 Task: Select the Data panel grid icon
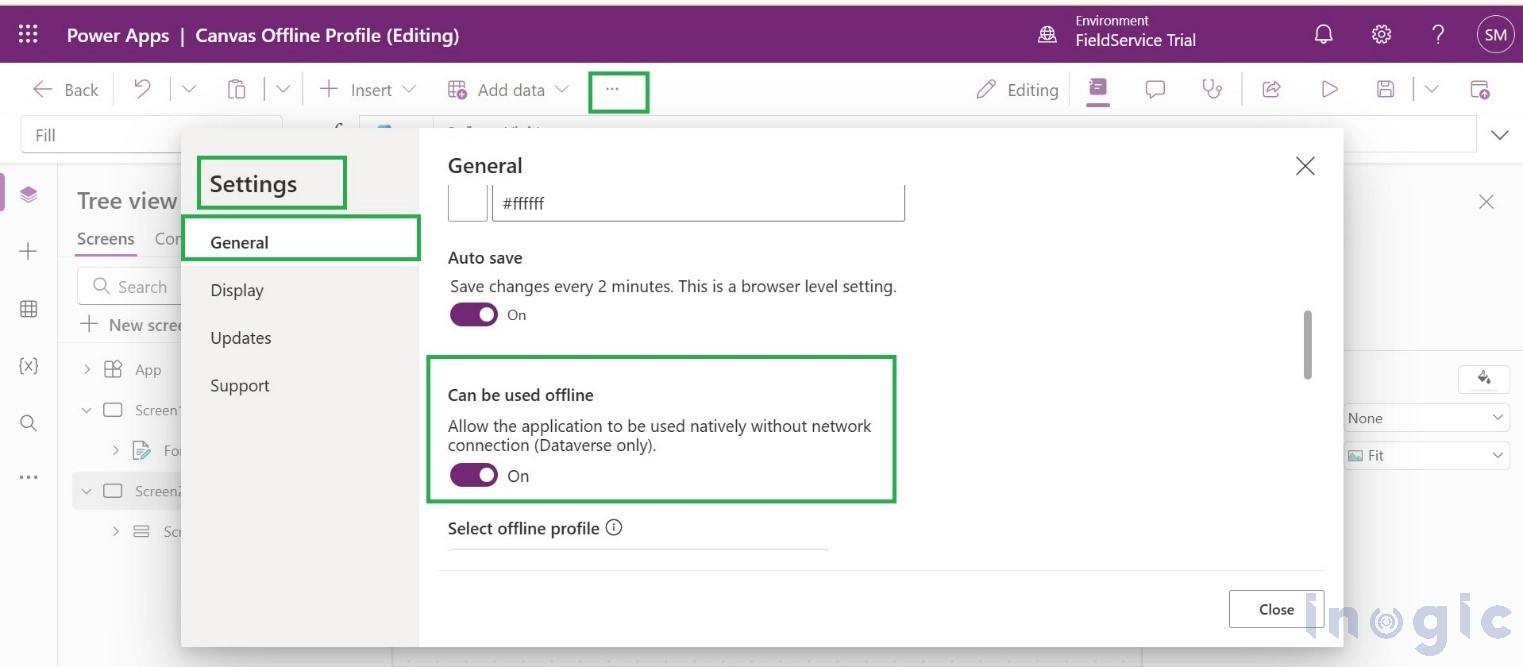(x=28, y=308)
